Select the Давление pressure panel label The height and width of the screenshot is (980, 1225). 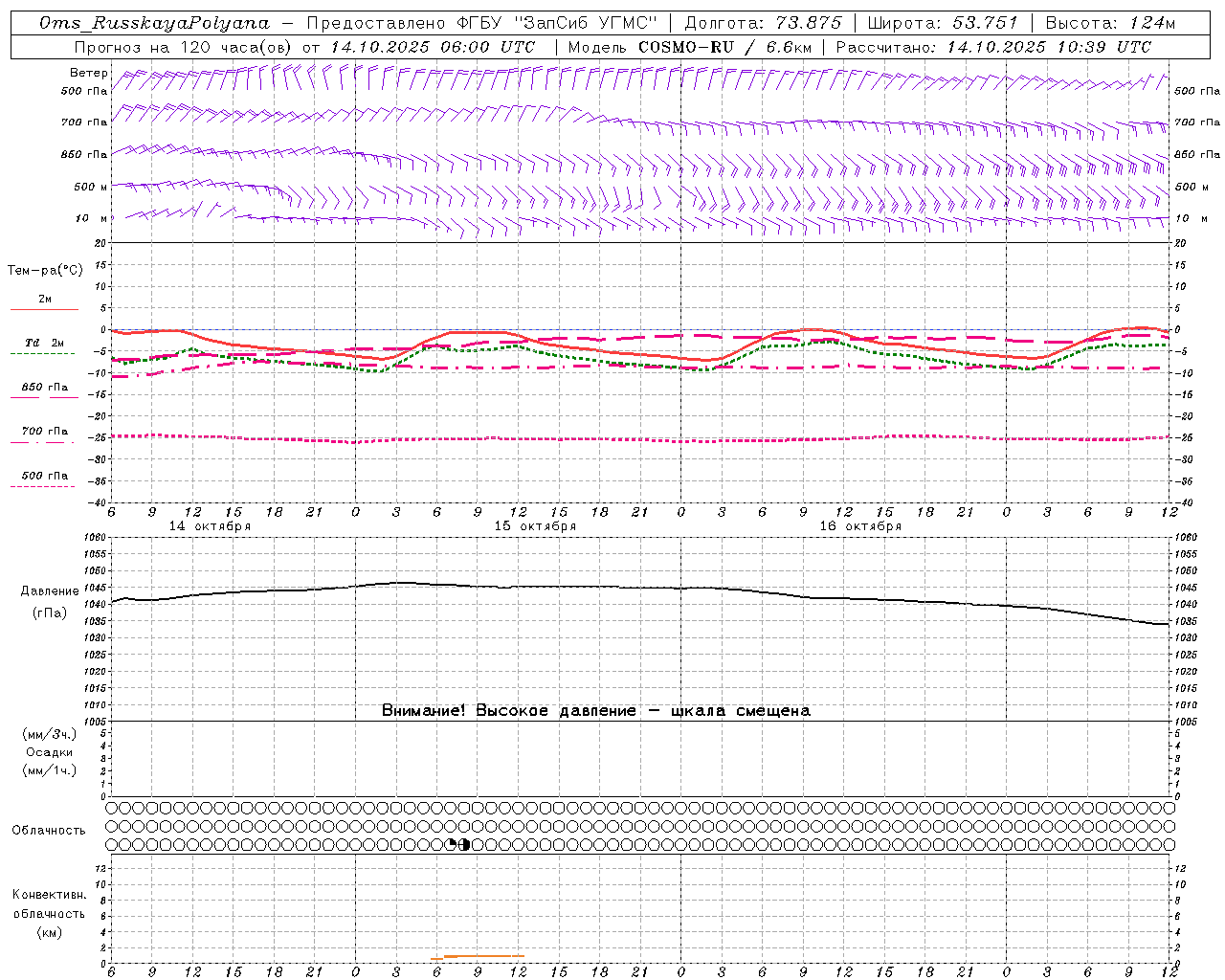click(x=50, y=591)
